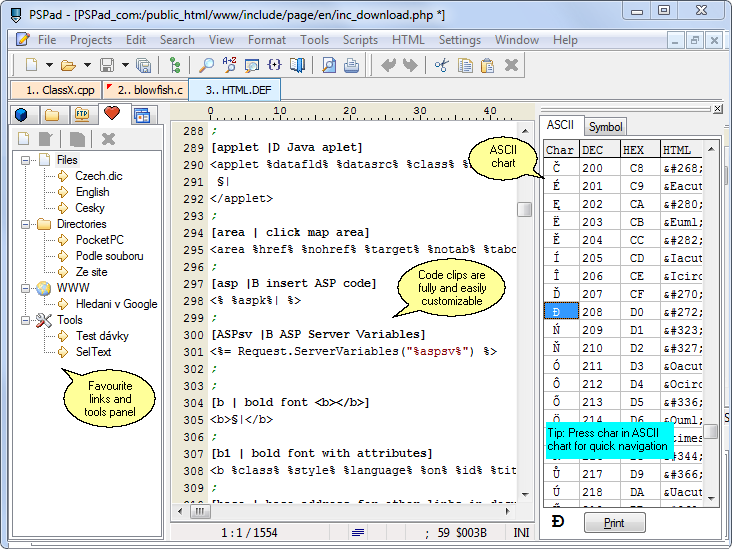Click the new favourite item icon
This screenshot has width=732, height=549.
(x=23, y=139)
